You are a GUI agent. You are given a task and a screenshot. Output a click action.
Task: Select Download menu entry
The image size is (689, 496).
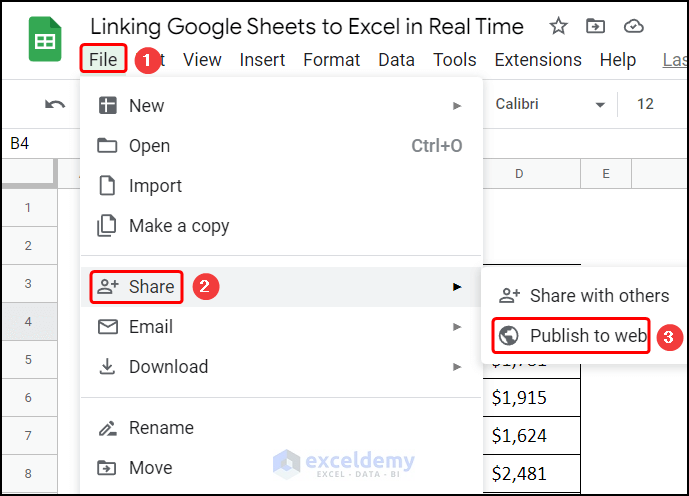coord(281,367)
